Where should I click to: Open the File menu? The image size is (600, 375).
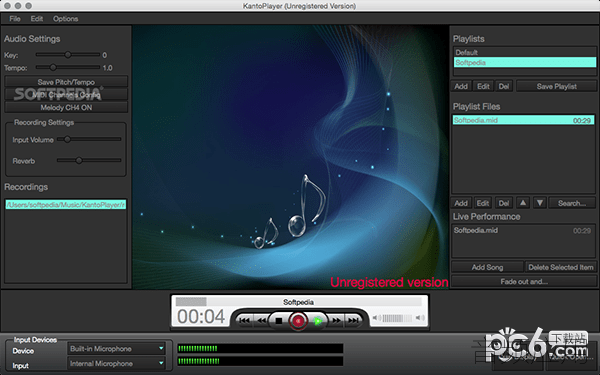coord(15,19)
